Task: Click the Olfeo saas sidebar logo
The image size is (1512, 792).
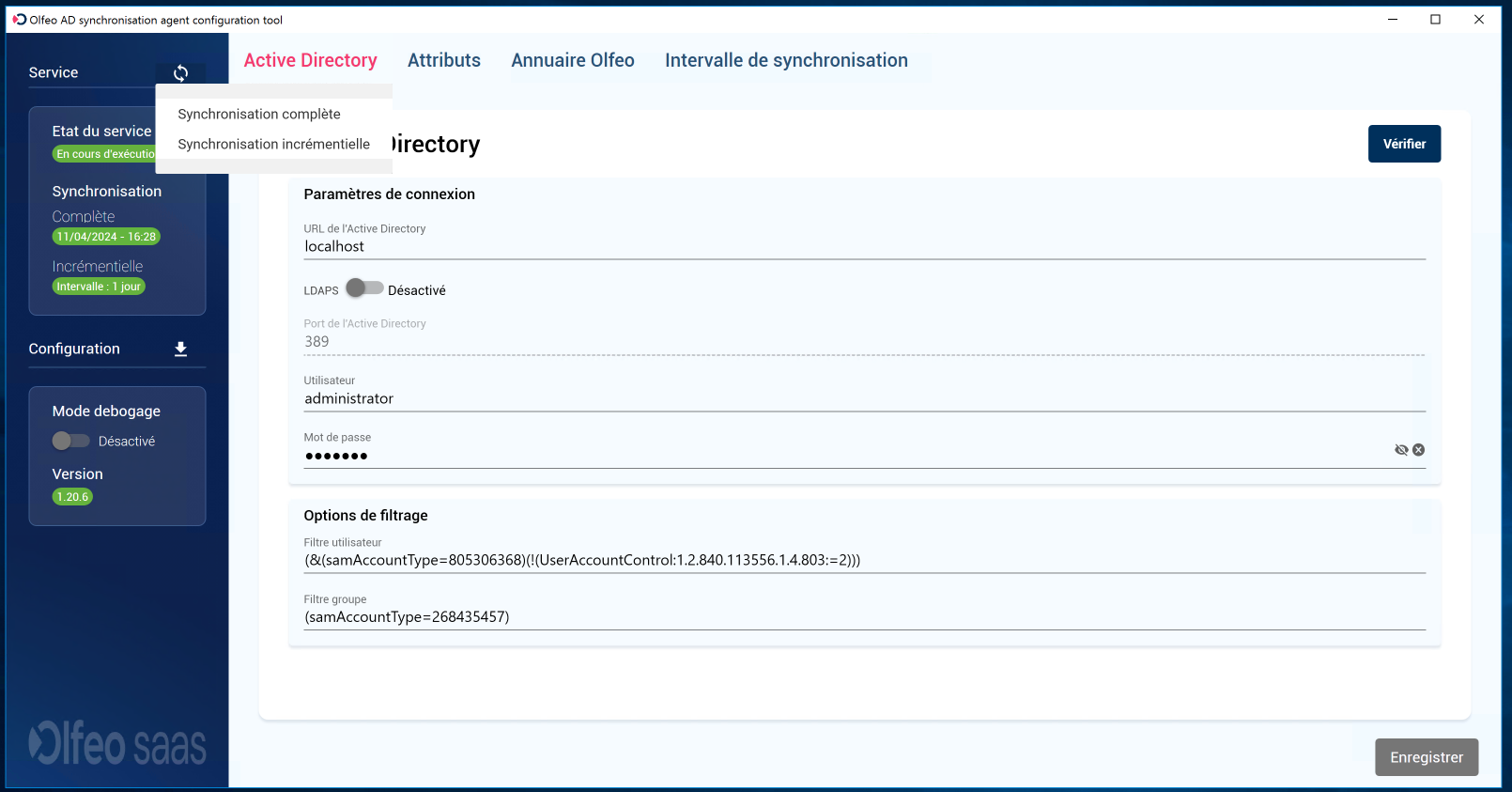Action: pos(117,744)
